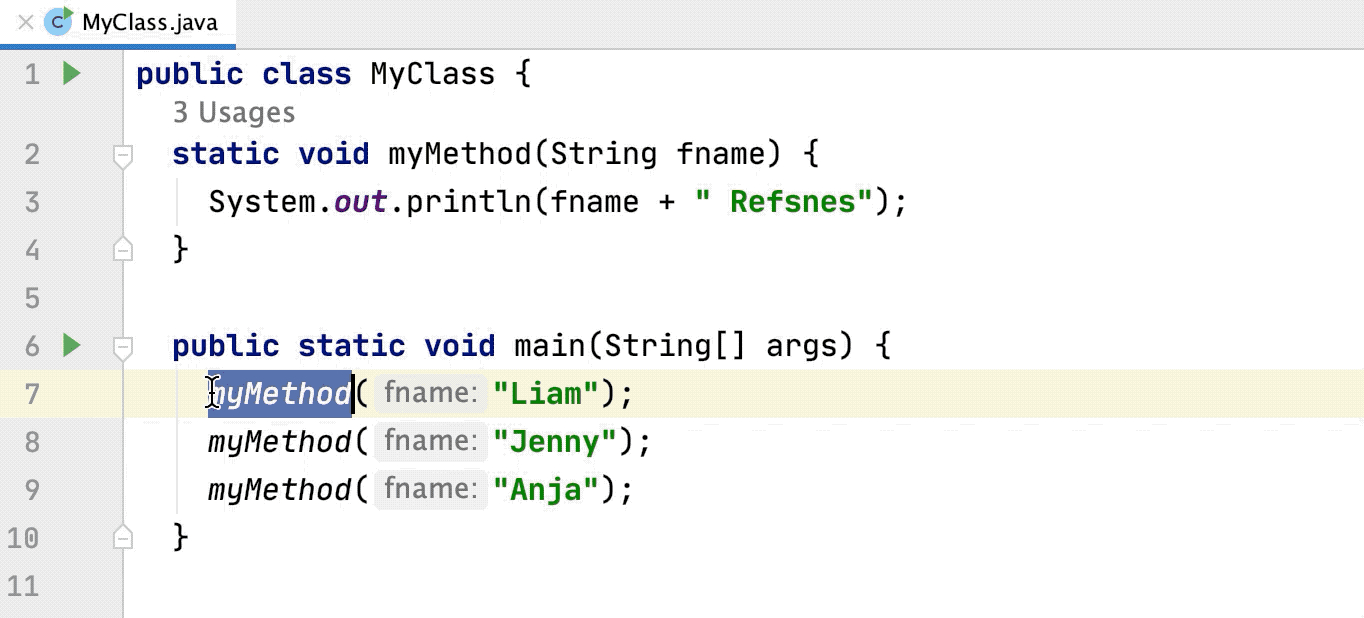
Task: Click the Java class icon on the tab
Action: (59, 21)
